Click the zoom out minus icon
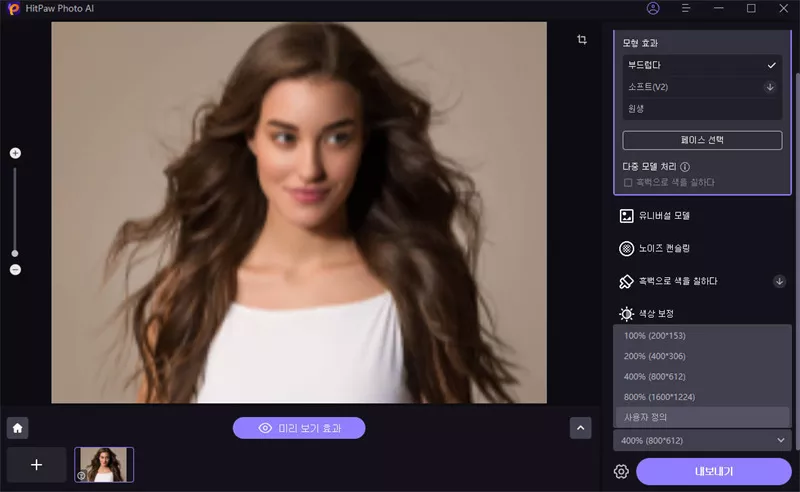 point(15,270)
